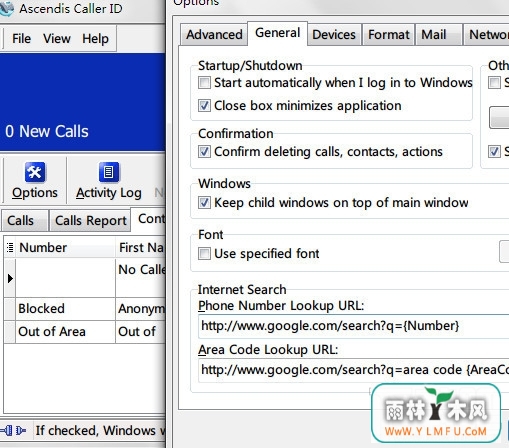
Task: Click the Ascendis Caller ID title bar icon
Action: click(7, 9)
